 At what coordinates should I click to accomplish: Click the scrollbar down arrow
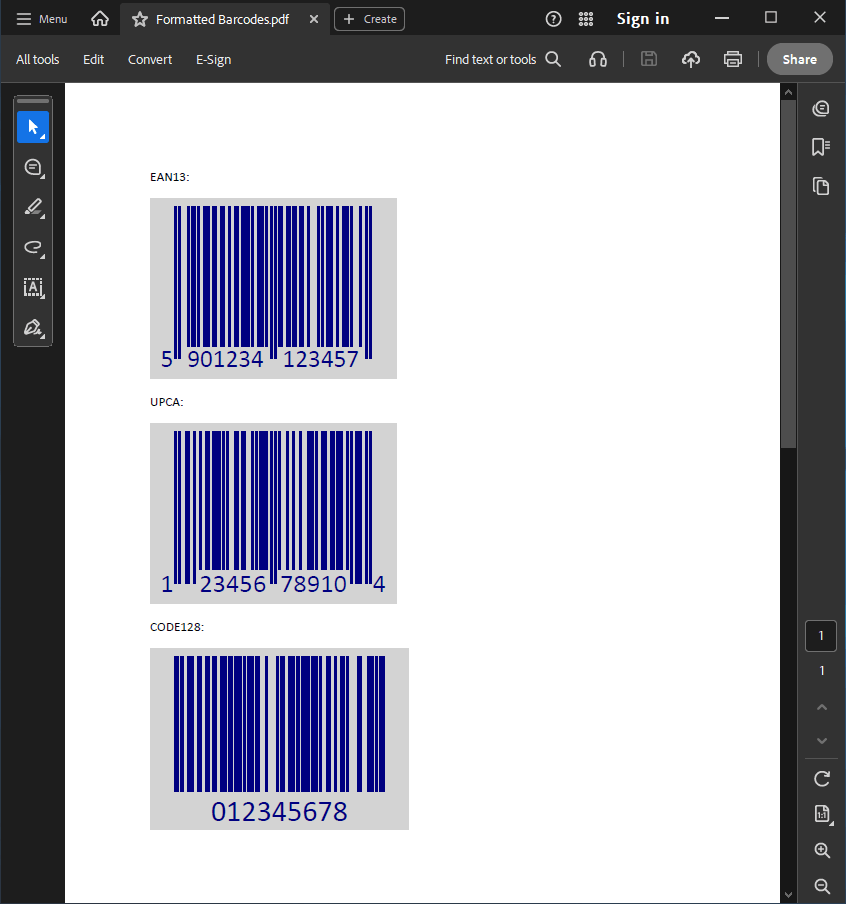(x=788, y=895)
